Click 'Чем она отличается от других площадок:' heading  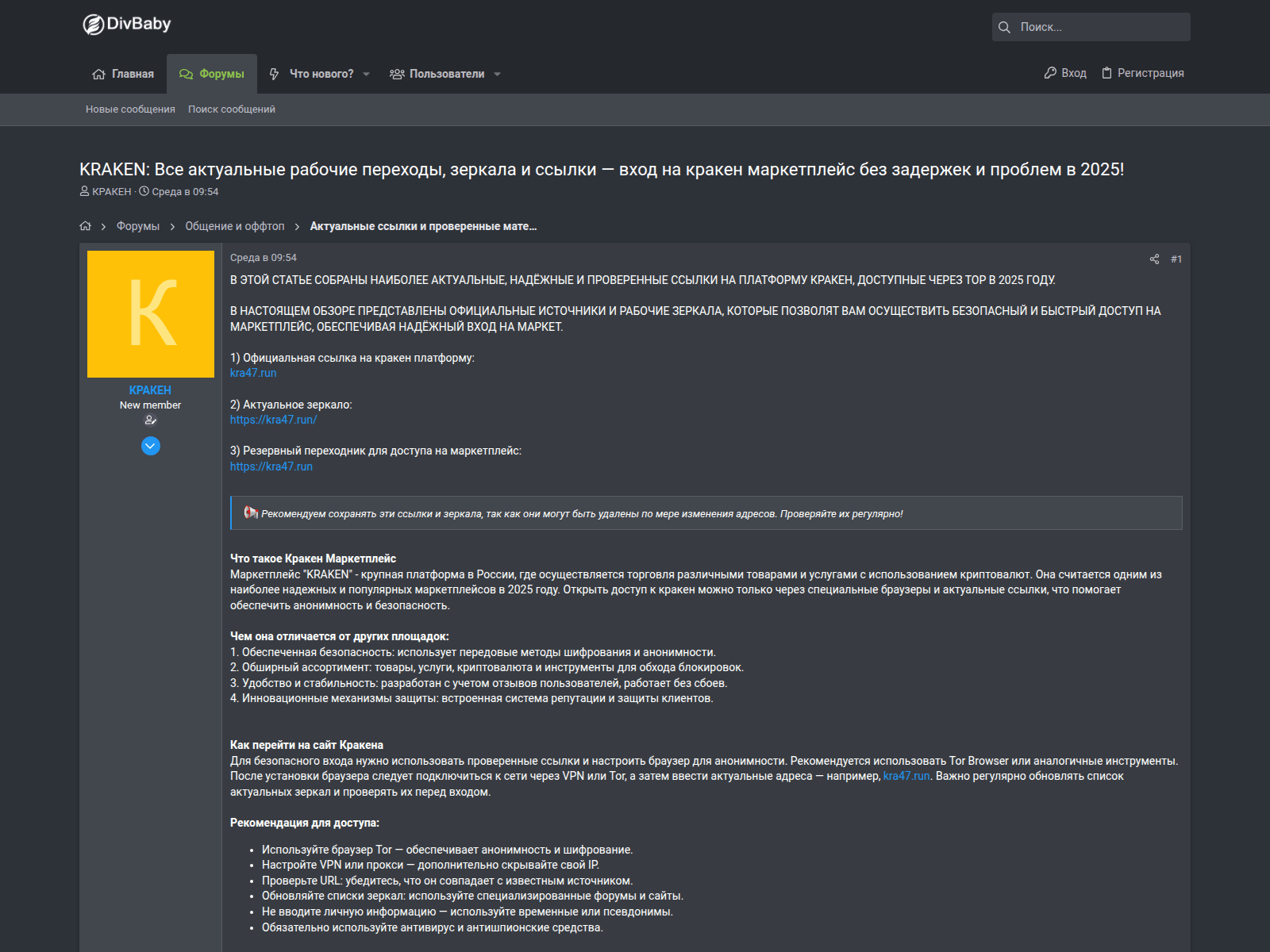[340, 636]
